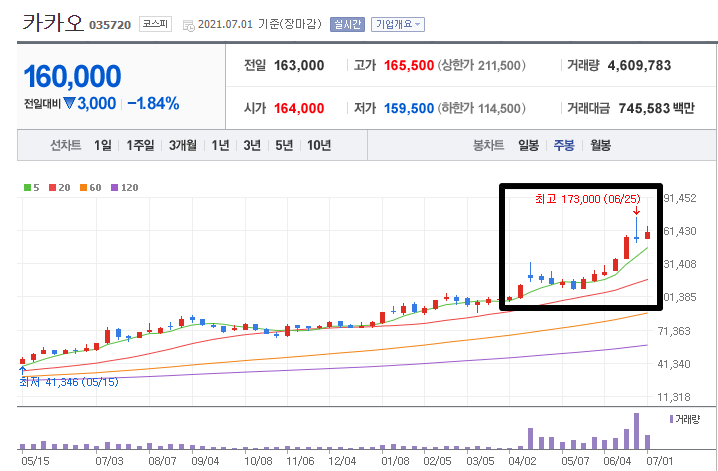The width and height of the screenshot is (718, 471).
Task: Click the 07/01 date axis label
Action: (659, 460)
